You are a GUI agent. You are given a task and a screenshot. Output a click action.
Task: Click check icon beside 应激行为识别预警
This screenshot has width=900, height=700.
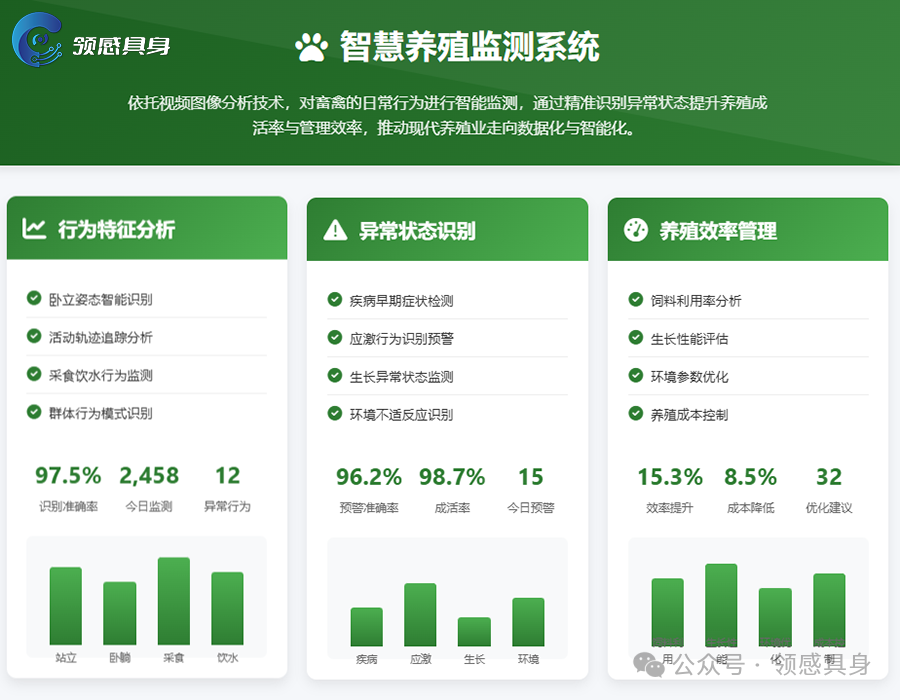pos(335,337)
